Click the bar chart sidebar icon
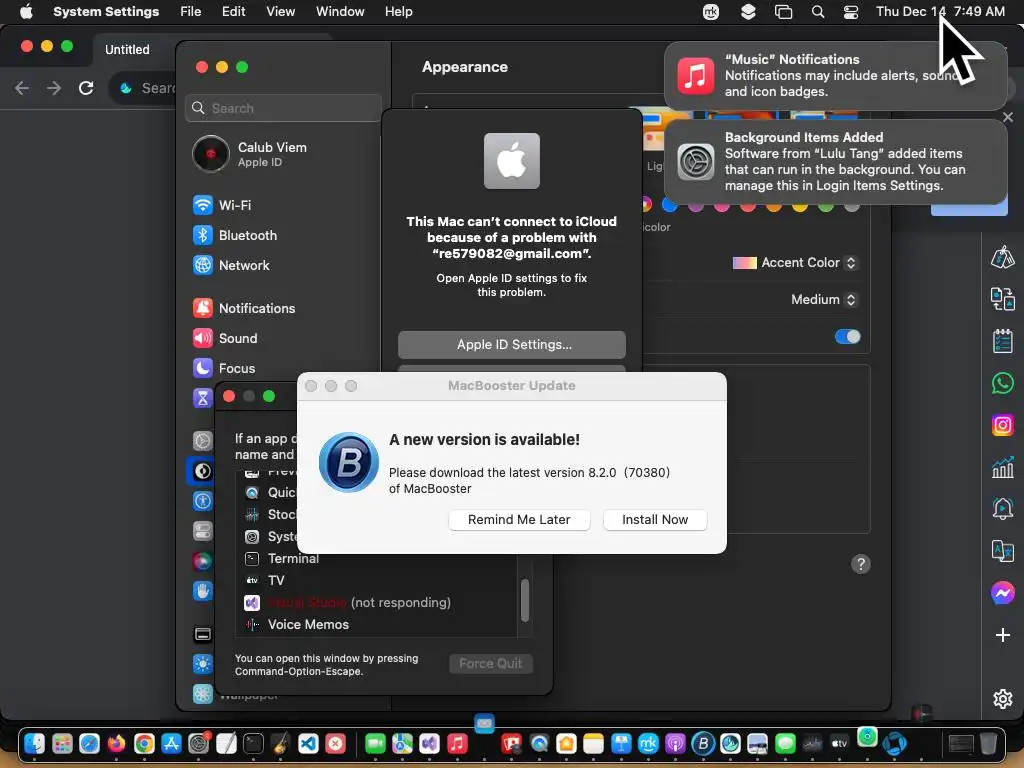This screenshot has width=1024, height=768. coord(1002,467)
